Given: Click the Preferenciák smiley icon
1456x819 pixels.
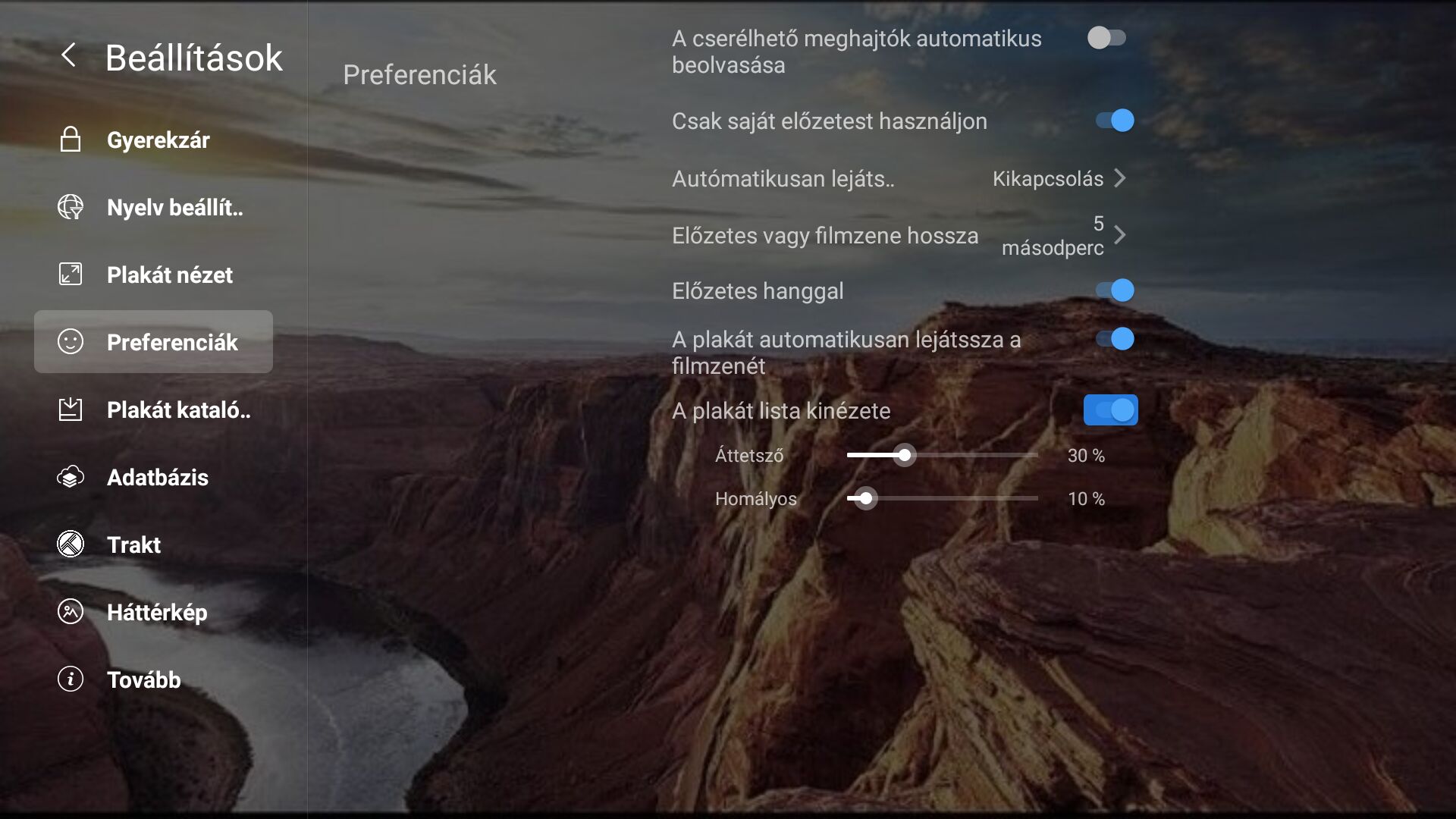Looking at the screenshot, I should [71, 341].
